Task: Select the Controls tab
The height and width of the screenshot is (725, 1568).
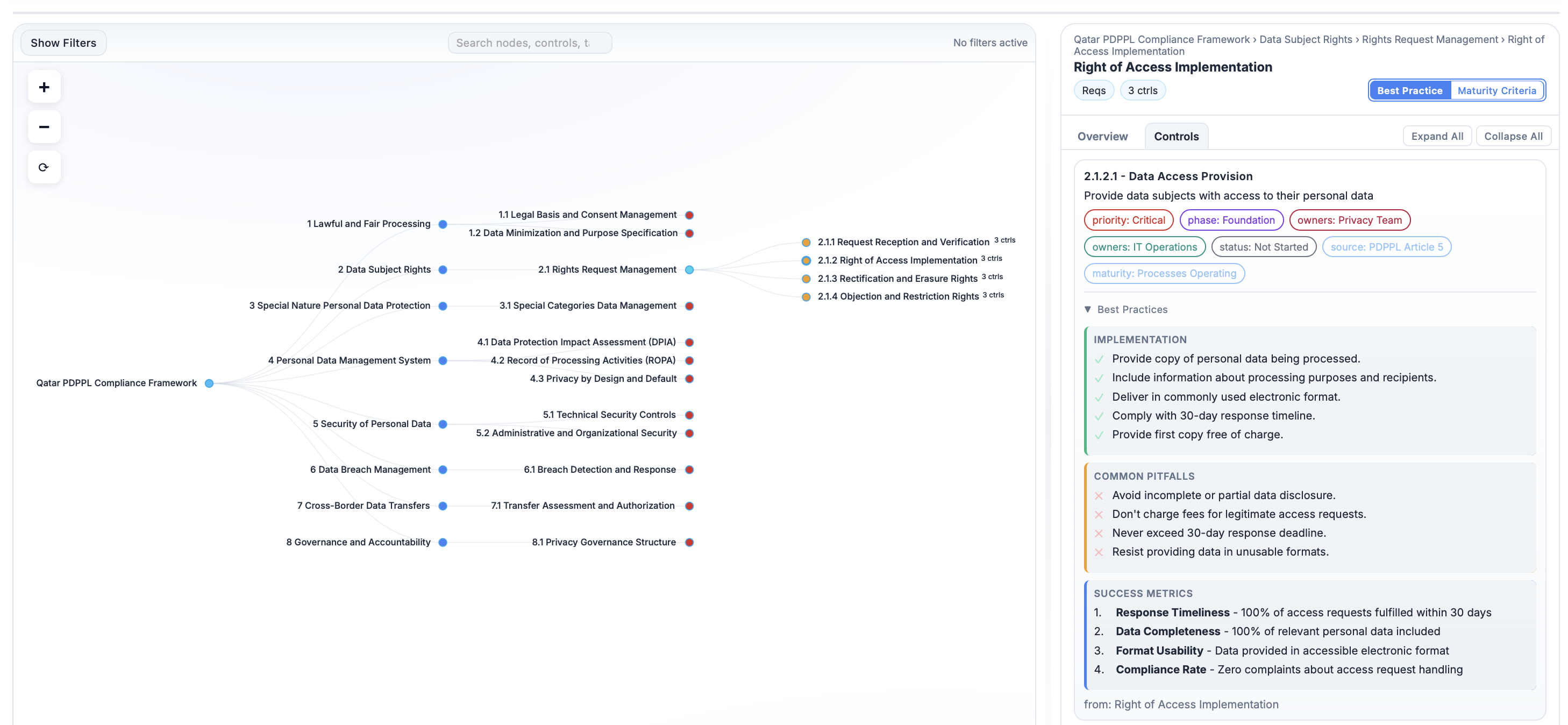Action: pos(1175,137)
